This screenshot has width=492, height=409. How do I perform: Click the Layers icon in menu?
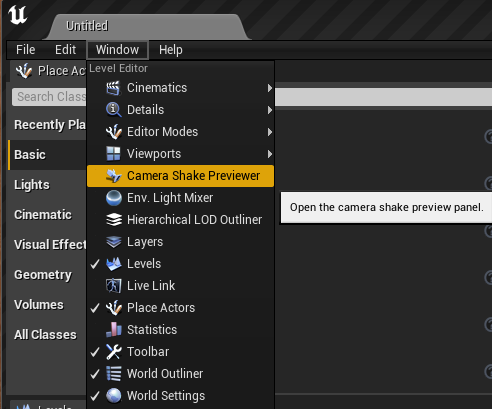tap(113, 242)
